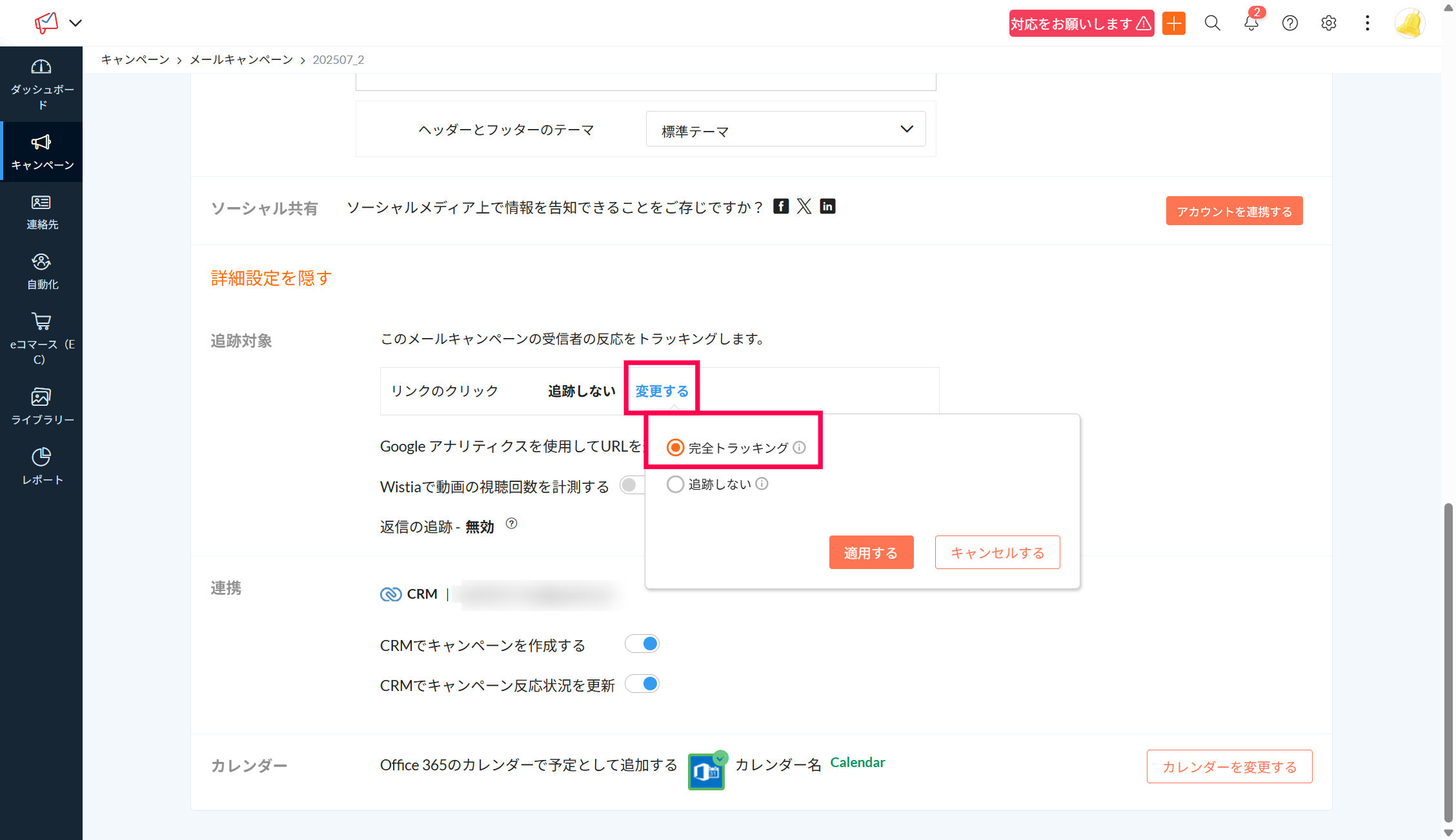Disable CRMでキャンペーン反応状況を更新 switch
The height and width of the screenshot is (840, 1456).
click(x=642, y=684)
